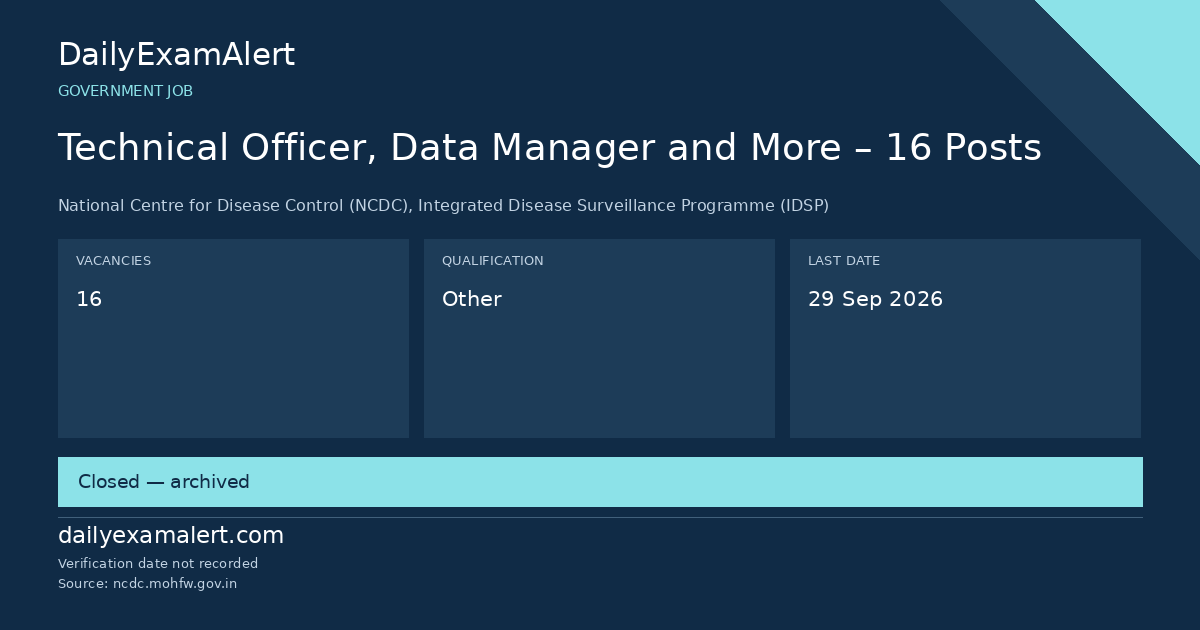Click the VACANCIES card label
The image size is (1200, 630).
[113, 261]
